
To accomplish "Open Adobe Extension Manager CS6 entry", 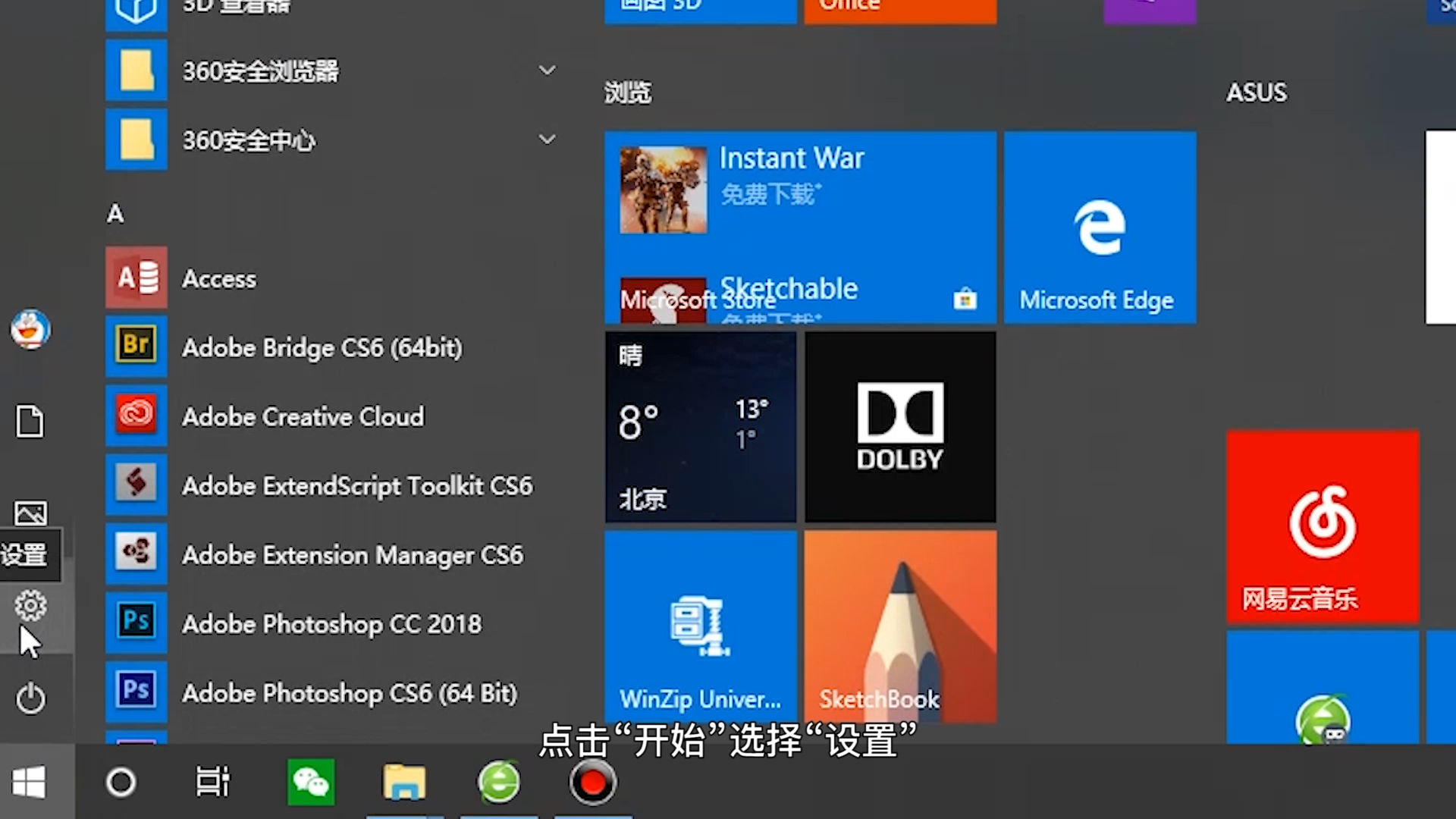I will (x=353, y=555).
